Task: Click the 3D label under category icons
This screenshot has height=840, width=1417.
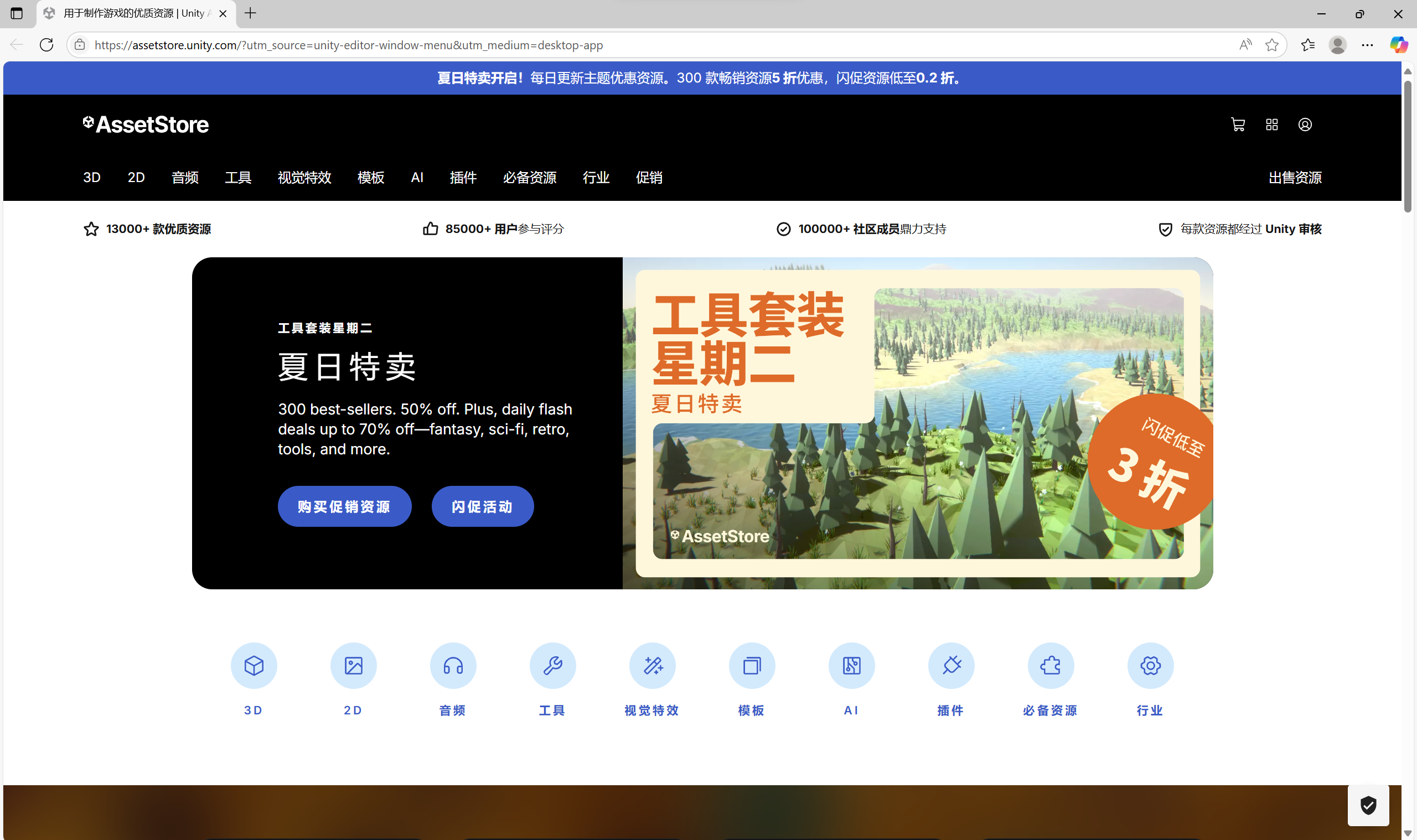Action: coord(254,711)
